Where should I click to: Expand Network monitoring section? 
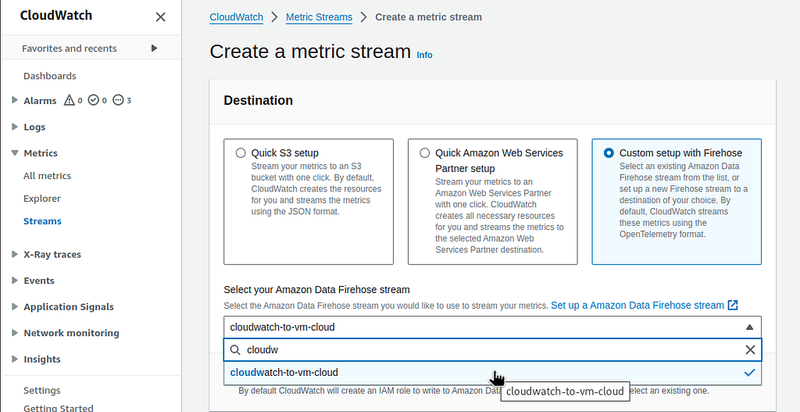click(15, 332)
